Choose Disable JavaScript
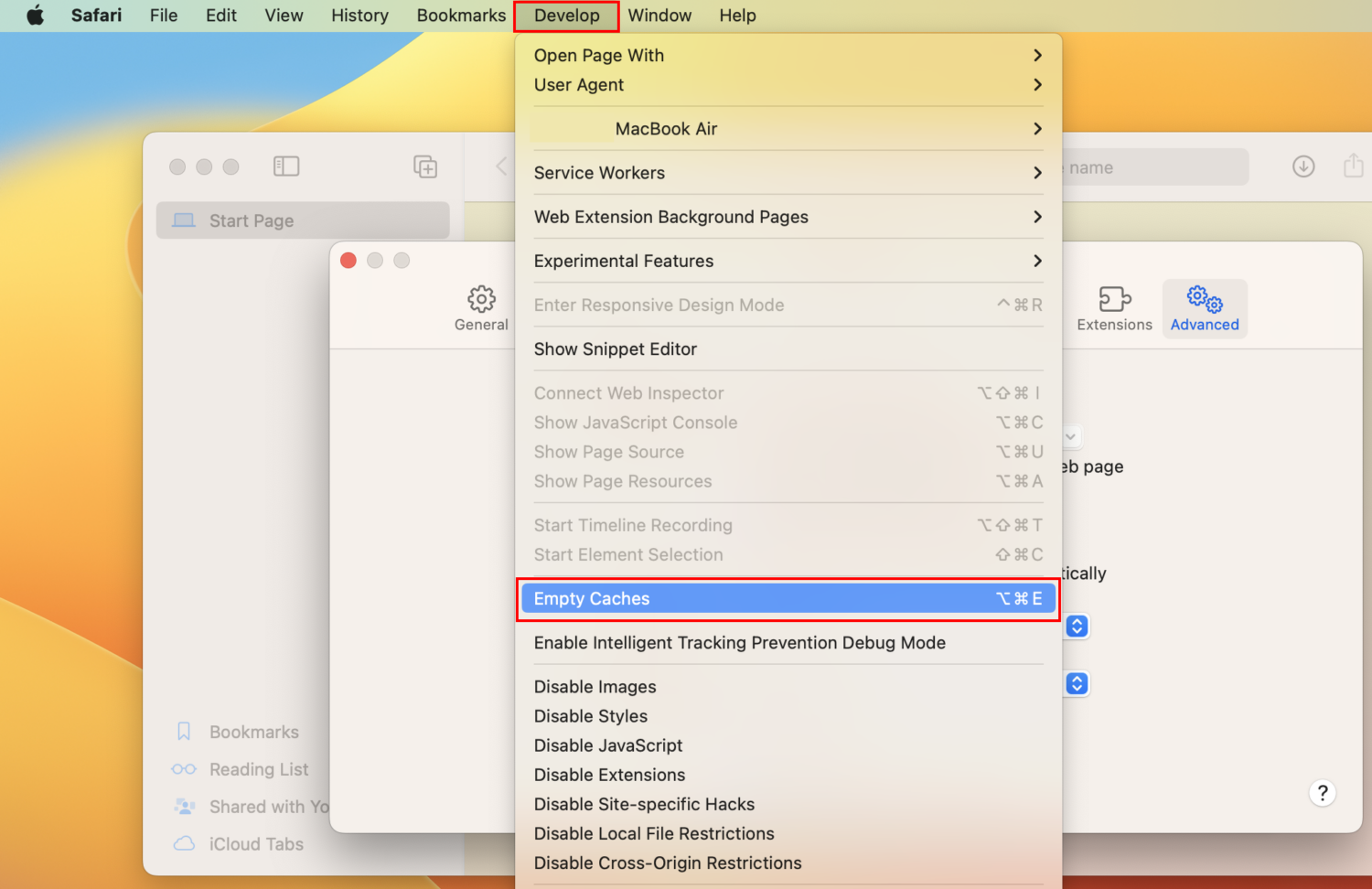The width and height of the screenshot is (1372, 889). coord(788,745)
